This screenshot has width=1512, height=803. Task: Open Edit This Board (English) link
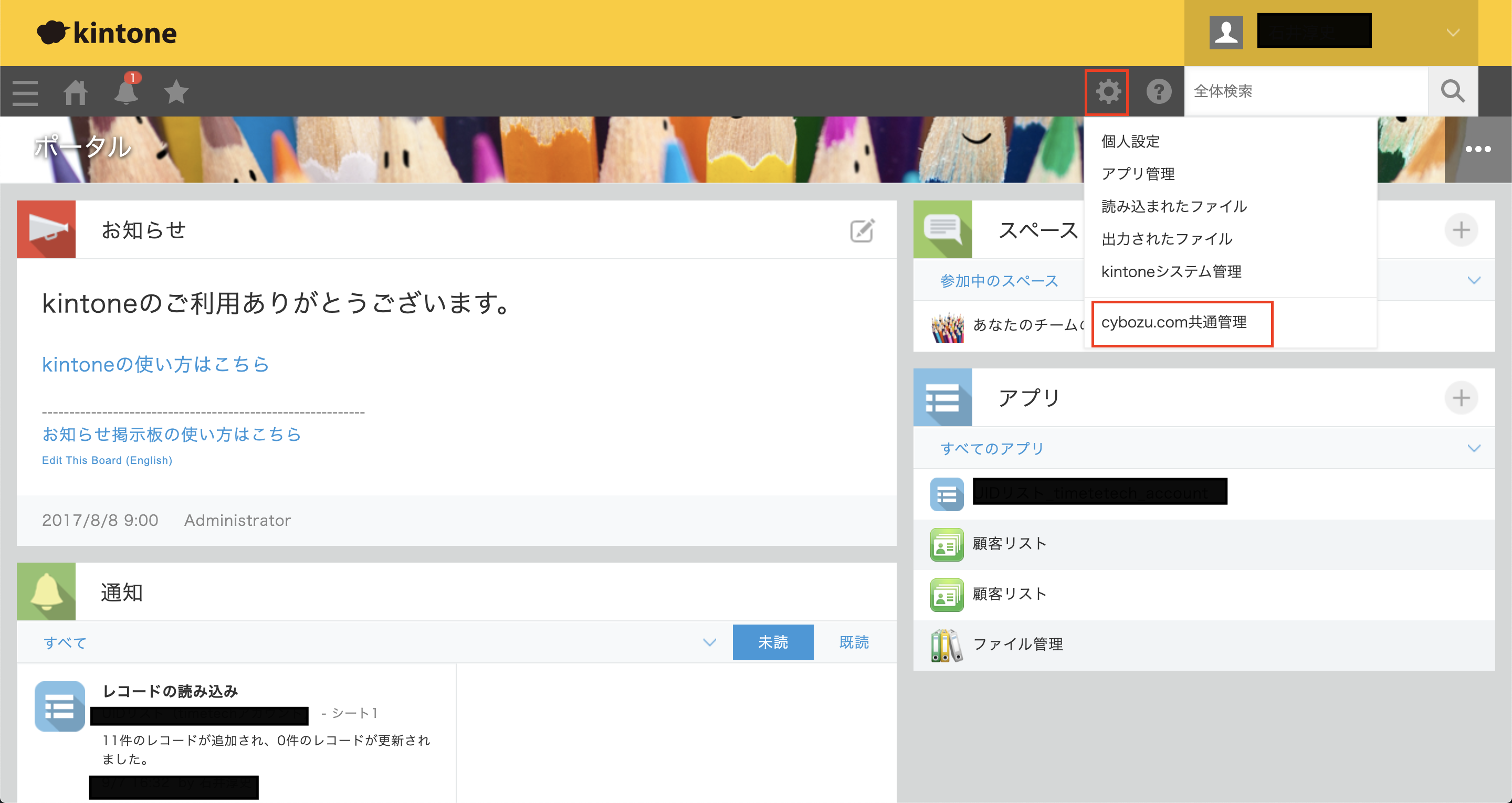[107, 461]
